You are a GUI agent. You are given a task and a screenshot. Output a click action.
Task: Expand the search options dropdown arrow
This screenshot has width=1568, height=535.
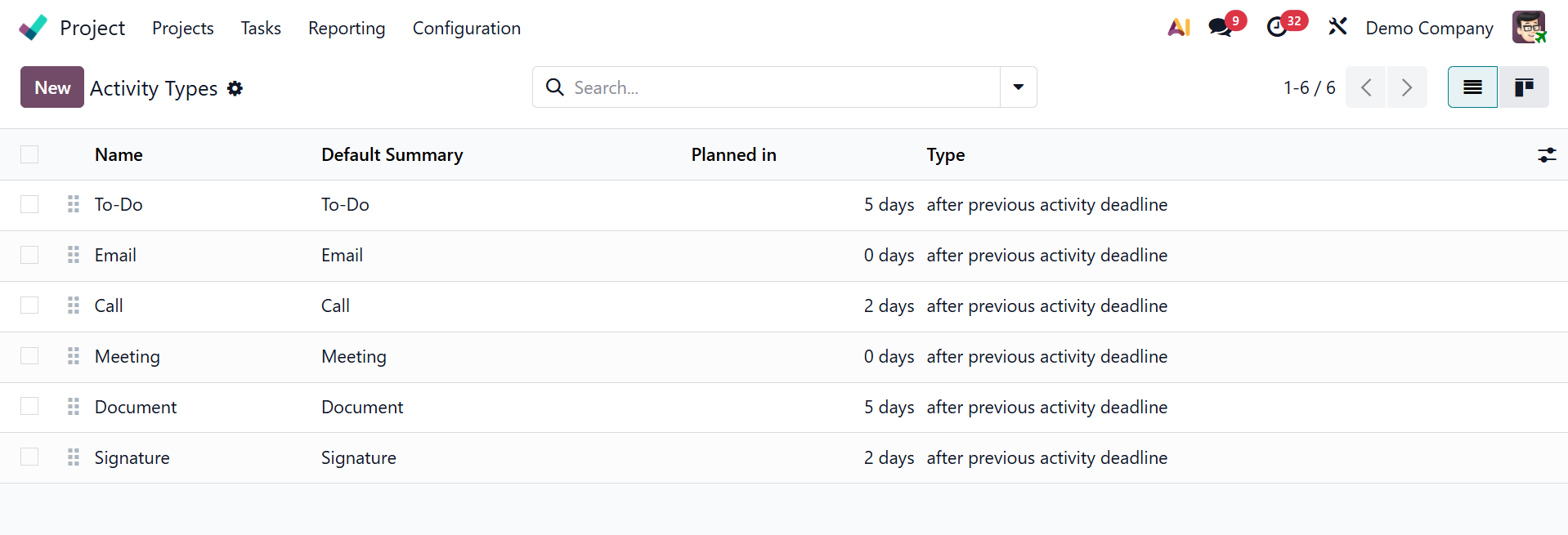[1019, 87]
